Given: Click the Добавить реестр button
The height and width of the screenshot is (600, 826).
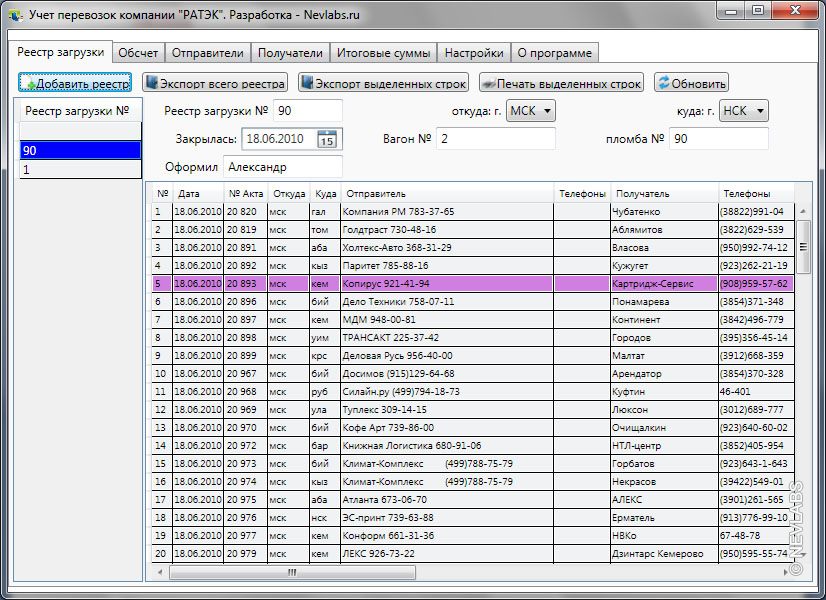Looking at the screenshot, I should [x=76, y=84].
